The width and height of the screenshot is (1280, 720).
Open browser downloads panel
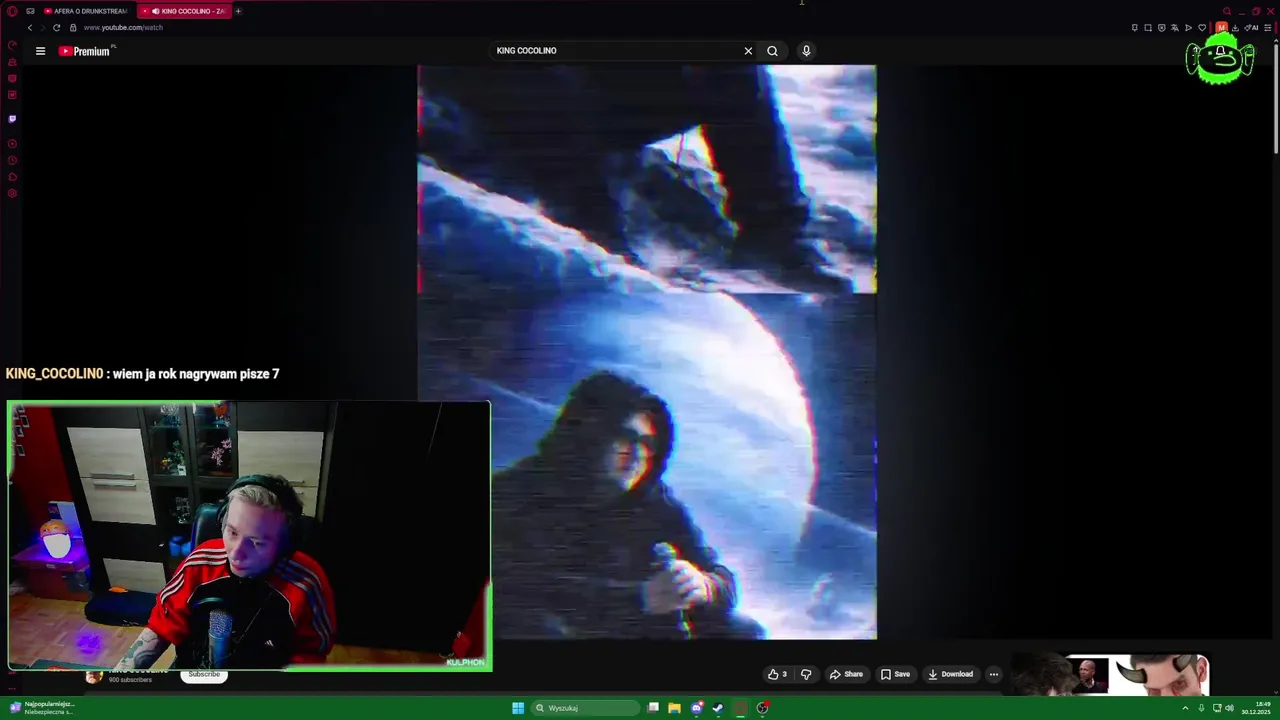[1236, 28]
